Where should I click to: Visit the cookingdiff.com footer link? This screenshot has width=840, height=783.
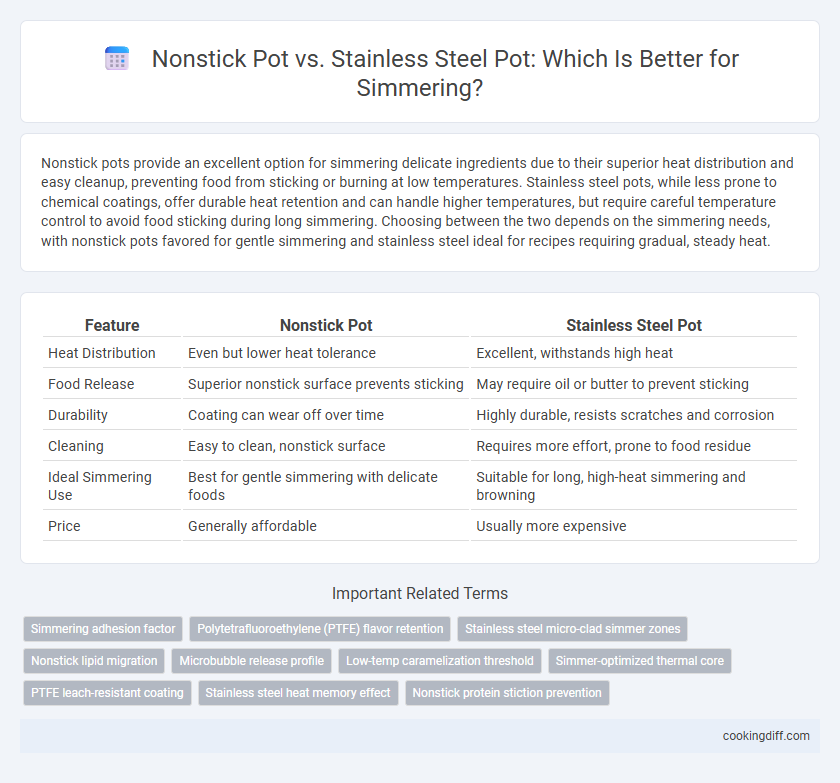tap(766, 736)
